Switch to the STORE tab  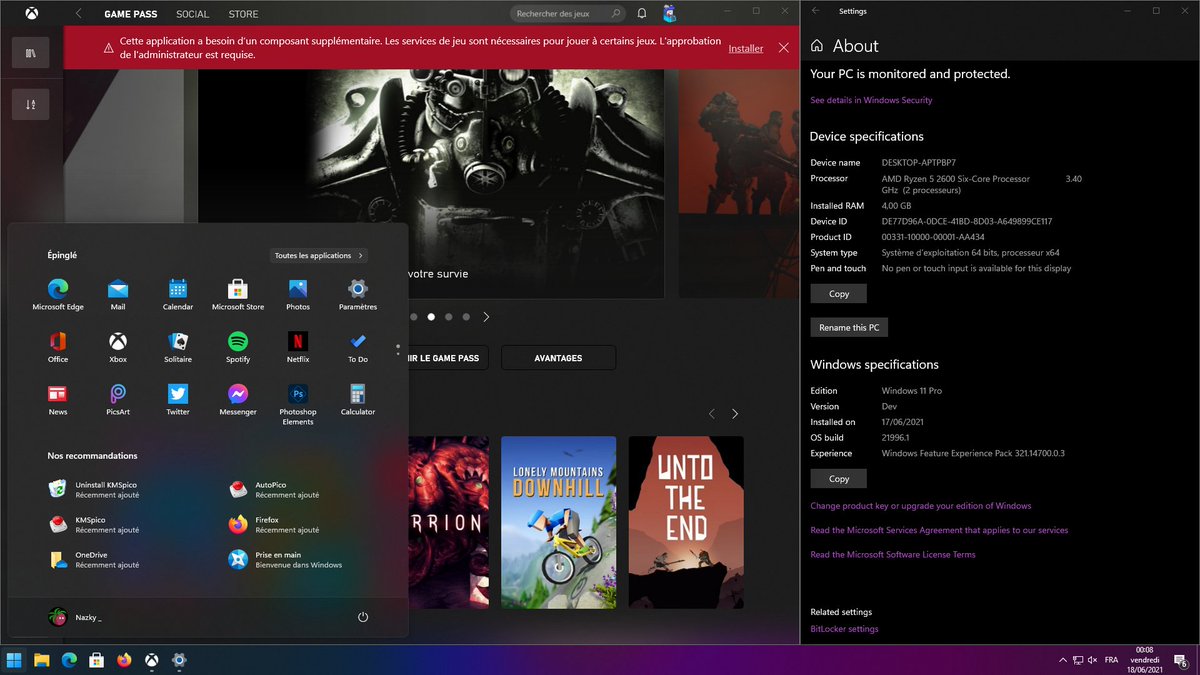click(243, 14)
